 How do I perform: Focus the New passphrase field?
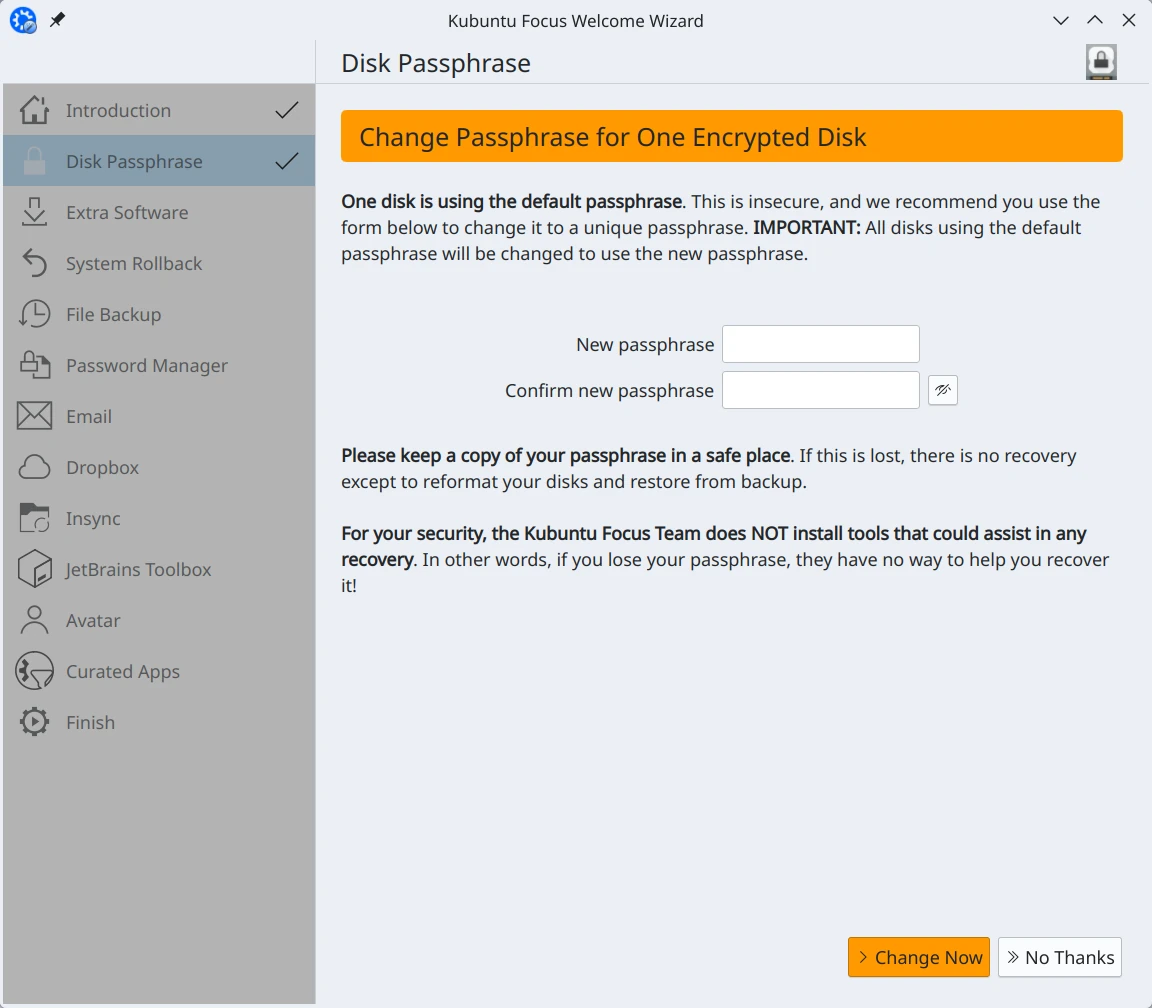coord(821,344)
